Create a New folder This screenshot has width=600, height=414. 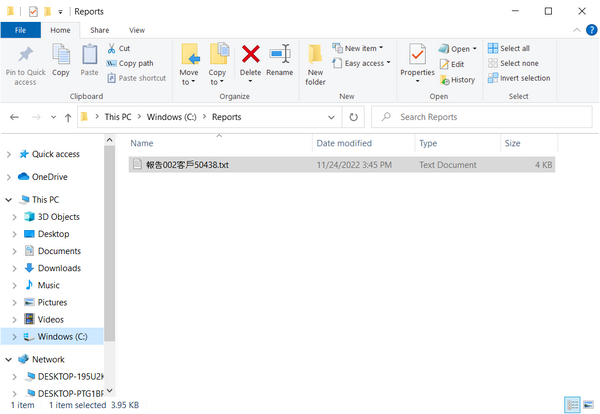coord(315,65)
